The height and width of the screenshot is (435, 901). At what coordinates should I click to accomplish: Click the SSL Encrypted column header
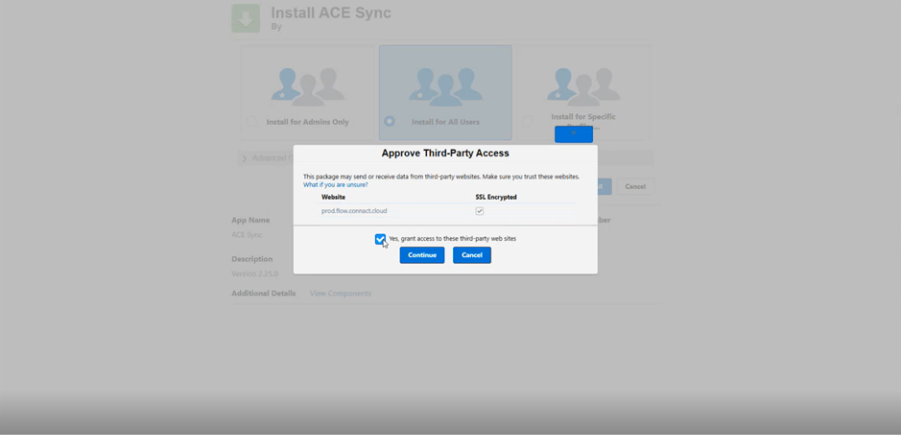496,197
